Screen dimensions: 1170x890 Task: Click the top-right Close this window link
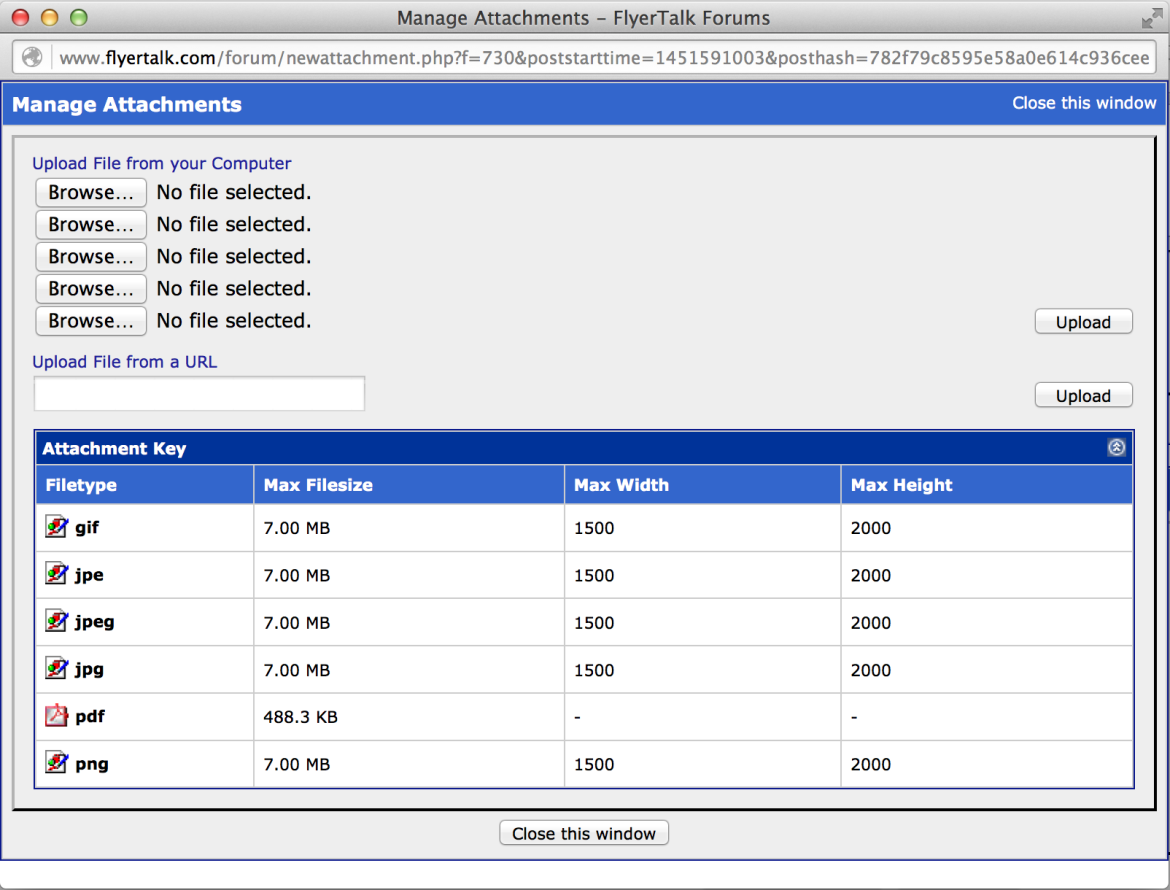coord(1084,103)
